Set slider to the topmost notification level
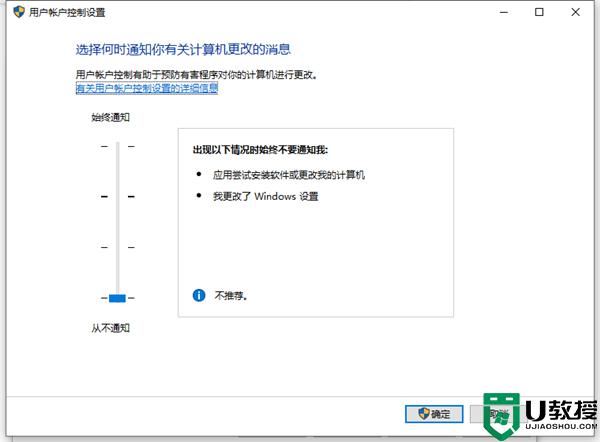Viewport: 600px width, 442px height. pos(117,147)
